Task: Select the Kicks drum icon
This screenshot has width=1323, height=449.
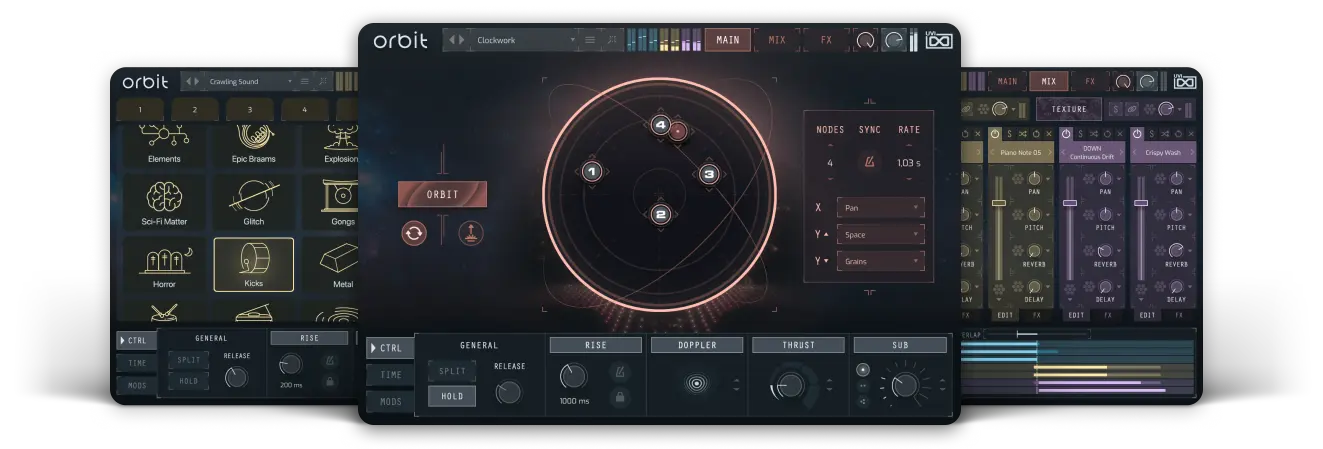Action: 253,265
